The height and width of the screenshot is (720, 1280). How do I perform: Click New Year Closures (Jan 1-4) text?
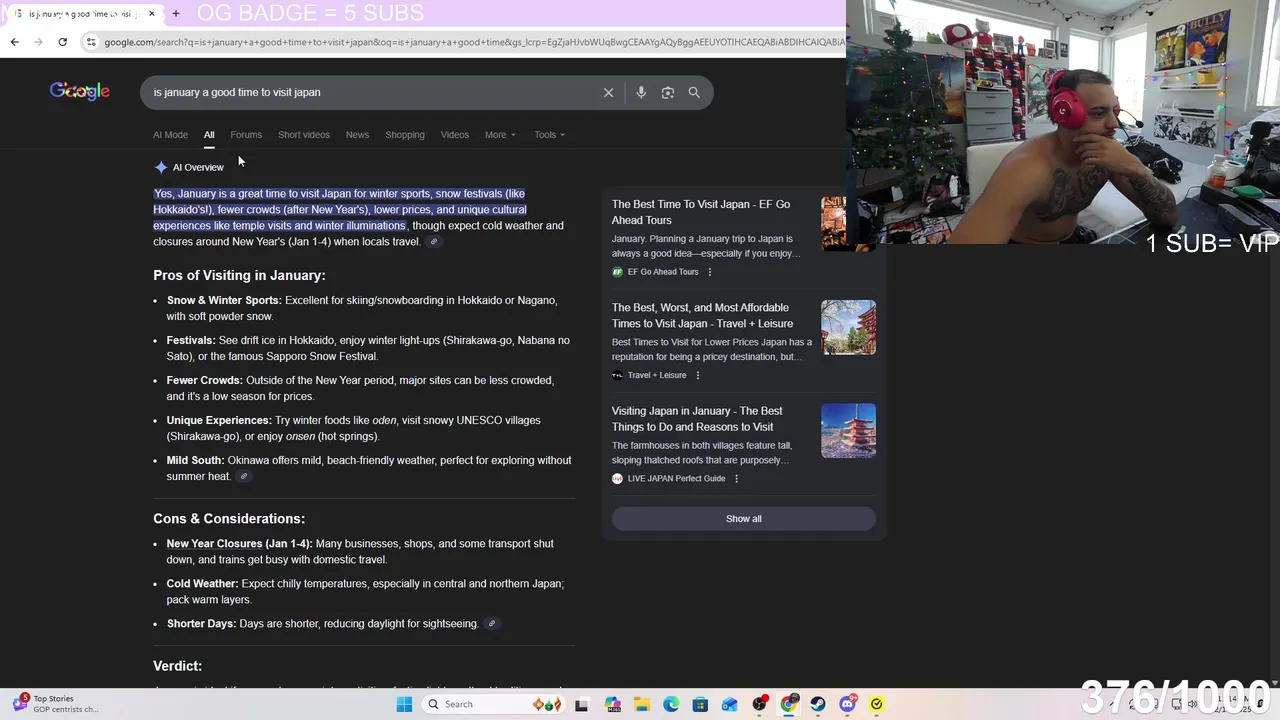(x=240, y=544)
